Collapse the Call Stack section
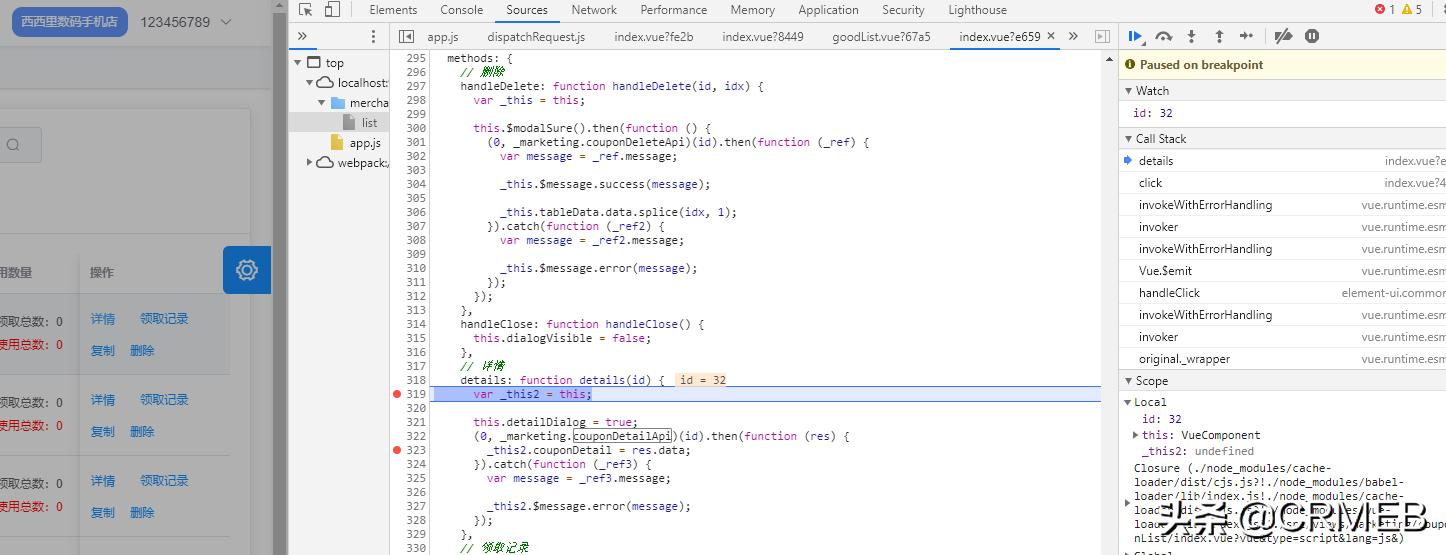The image size is (1446, 555). click(x=1127, y=139)
